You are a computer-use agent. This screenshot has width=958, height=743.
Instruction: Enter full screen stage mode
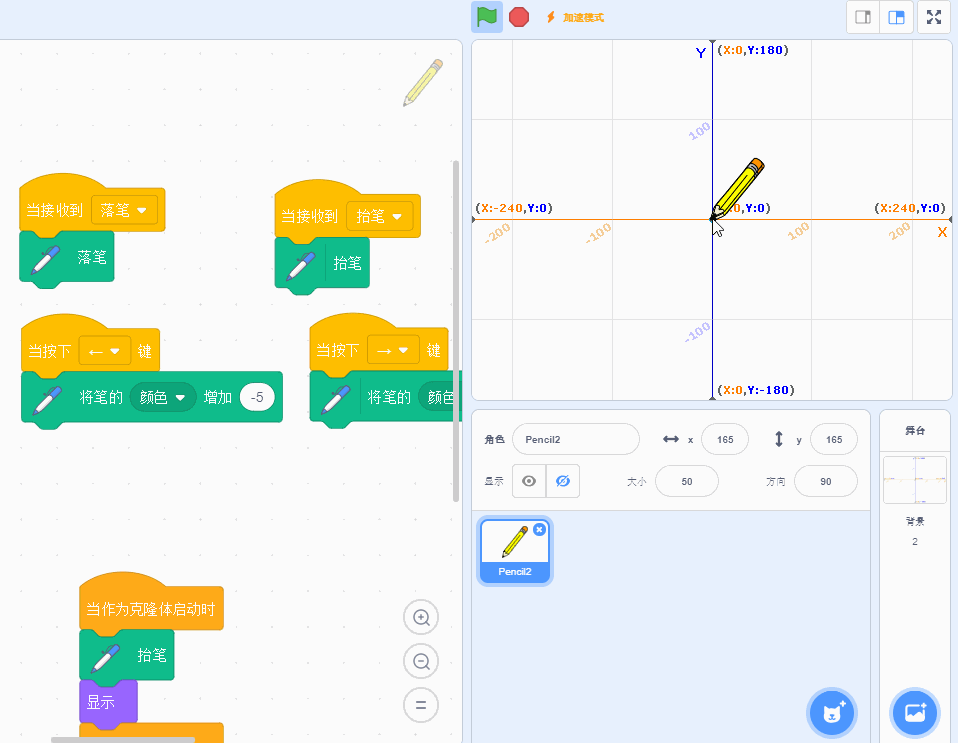tap(934, 17)
